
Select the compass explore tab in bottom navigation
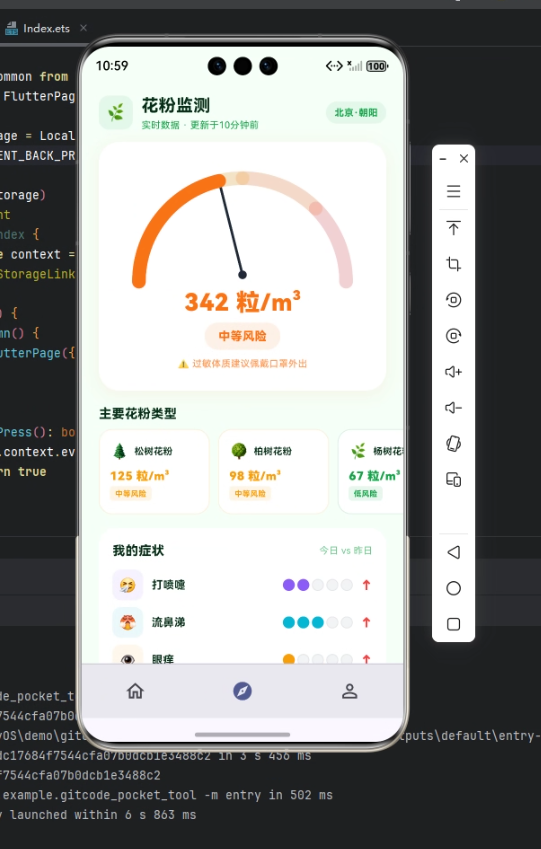tap(242, 691)
